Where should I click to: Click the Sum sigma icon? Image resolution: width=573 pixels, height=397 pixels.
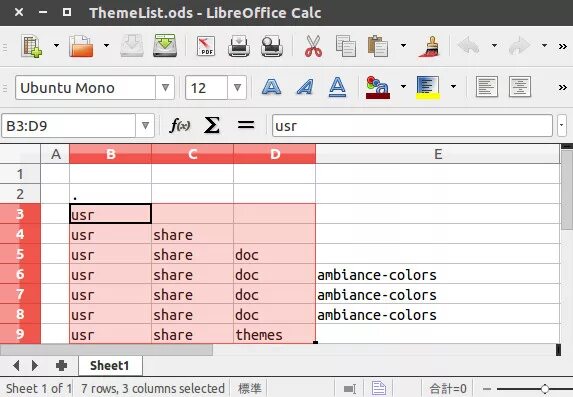(x=212, y=125)
